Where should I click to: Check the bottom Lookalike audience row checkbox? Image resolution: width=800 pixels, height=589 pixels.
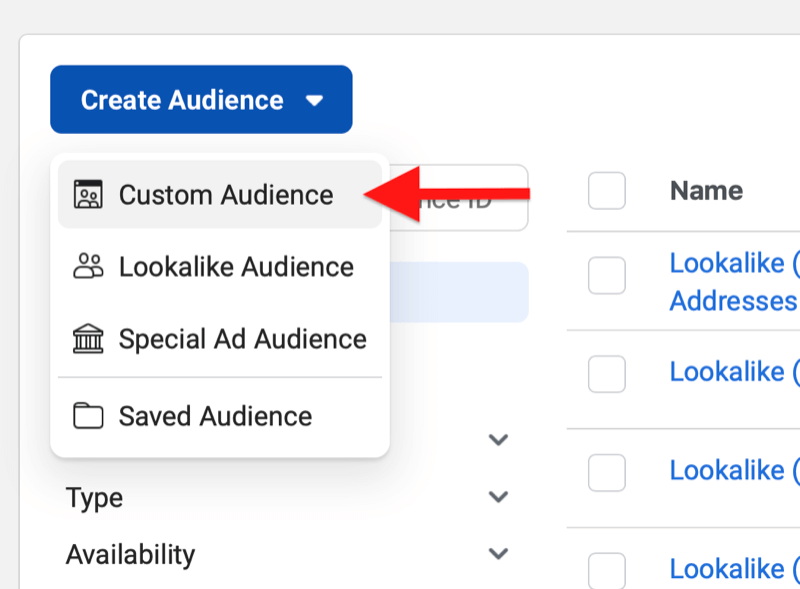tap(606, 568)
